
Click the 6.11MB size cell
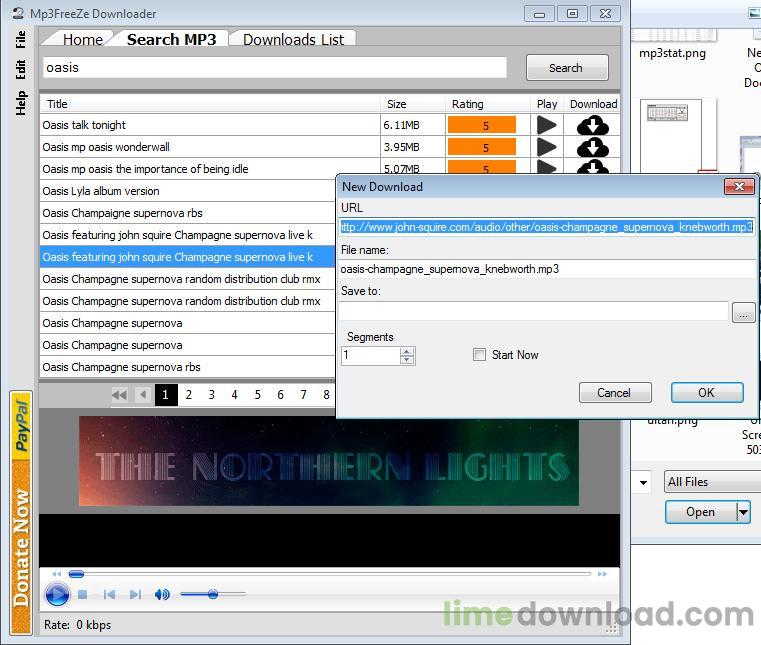(413, 125)
